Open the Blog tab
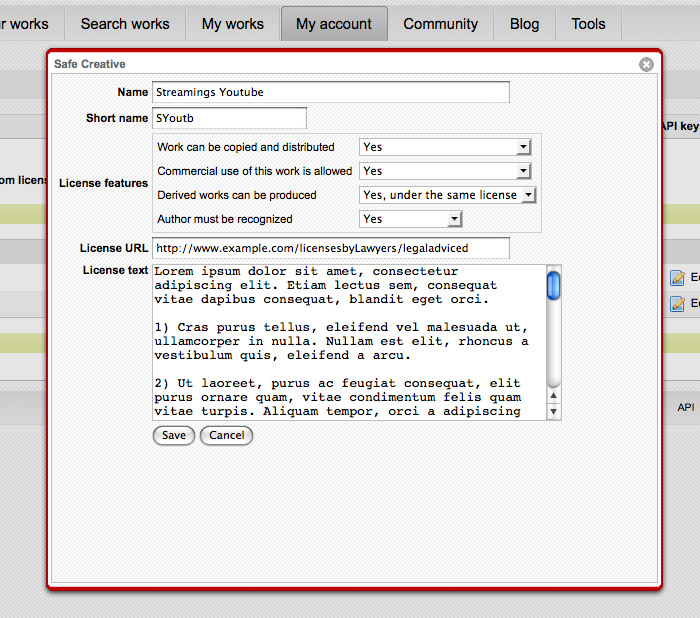Image resolution: width=700 pixels, height=618 pixels. tap(524, 24)
